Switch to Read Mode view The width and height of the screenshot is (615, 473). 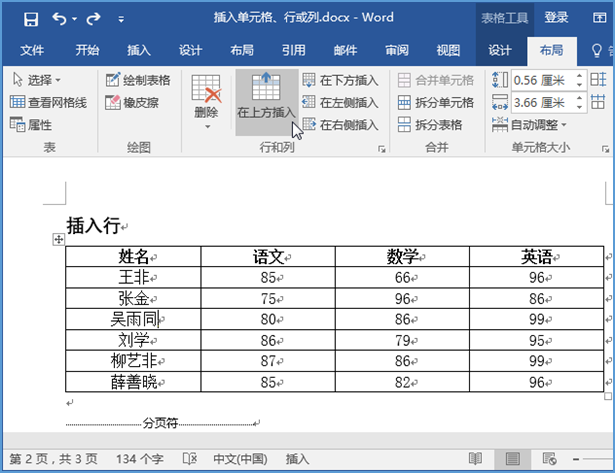point(475,458)
